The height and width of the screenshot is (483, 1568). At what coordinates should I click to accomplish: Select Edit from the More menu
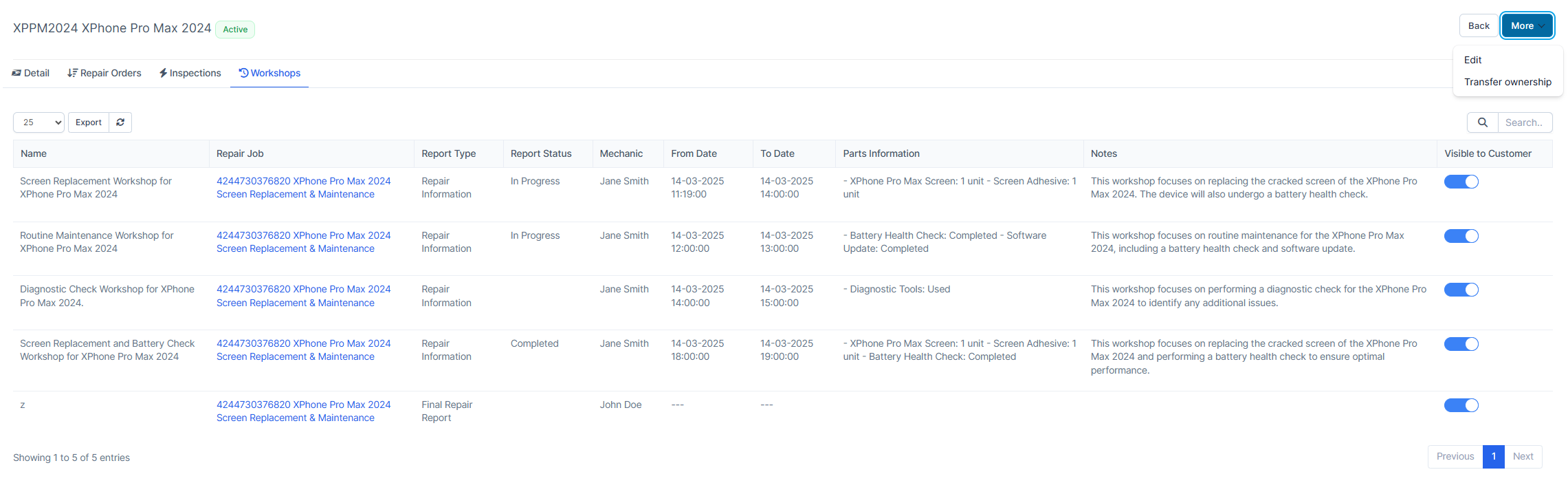[x=1472, y=60]
